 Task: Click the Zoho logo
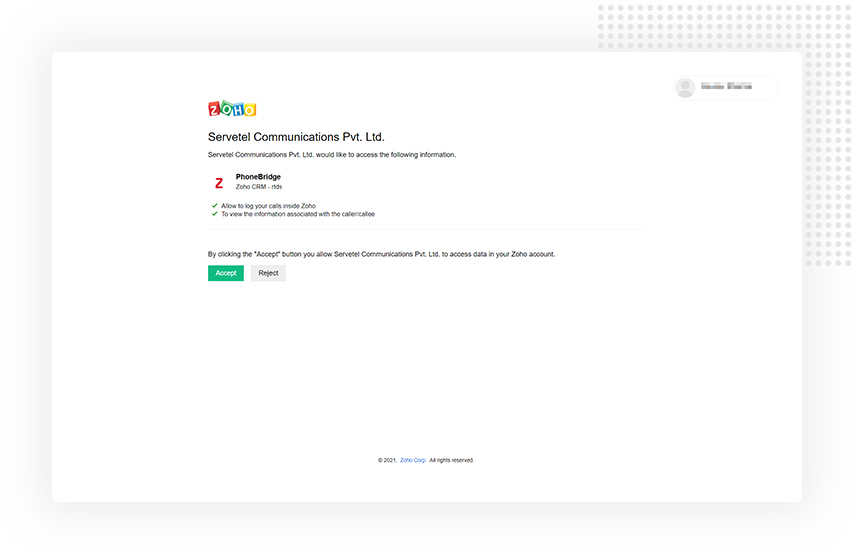[232, 109]
